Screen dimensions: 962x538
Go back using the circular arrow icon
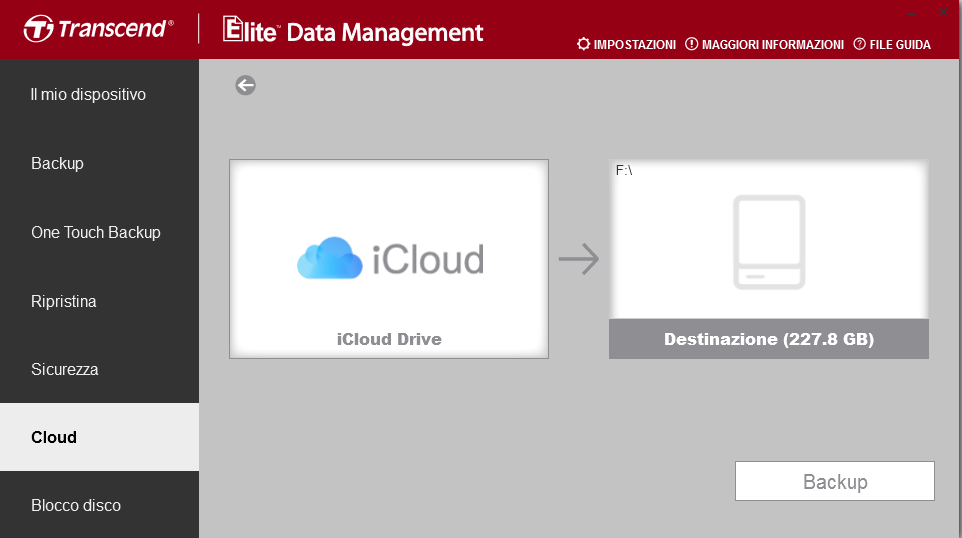(x=245, y=85)
